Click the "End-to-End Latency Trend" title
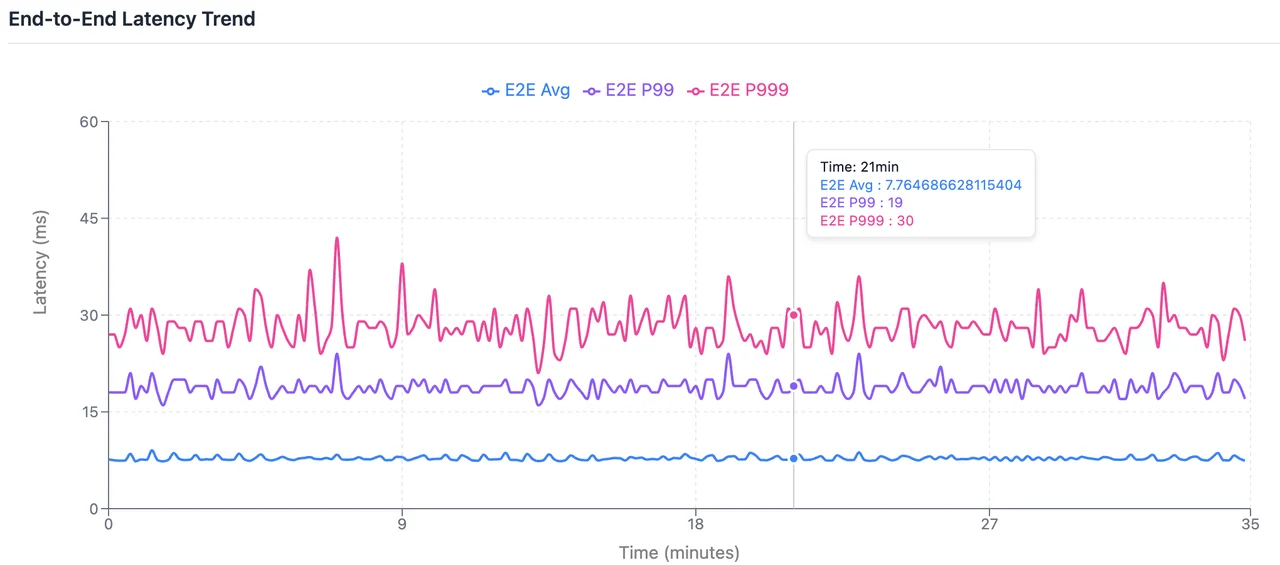This screenshot has height=565, width=1280. [x=132, y=19]
